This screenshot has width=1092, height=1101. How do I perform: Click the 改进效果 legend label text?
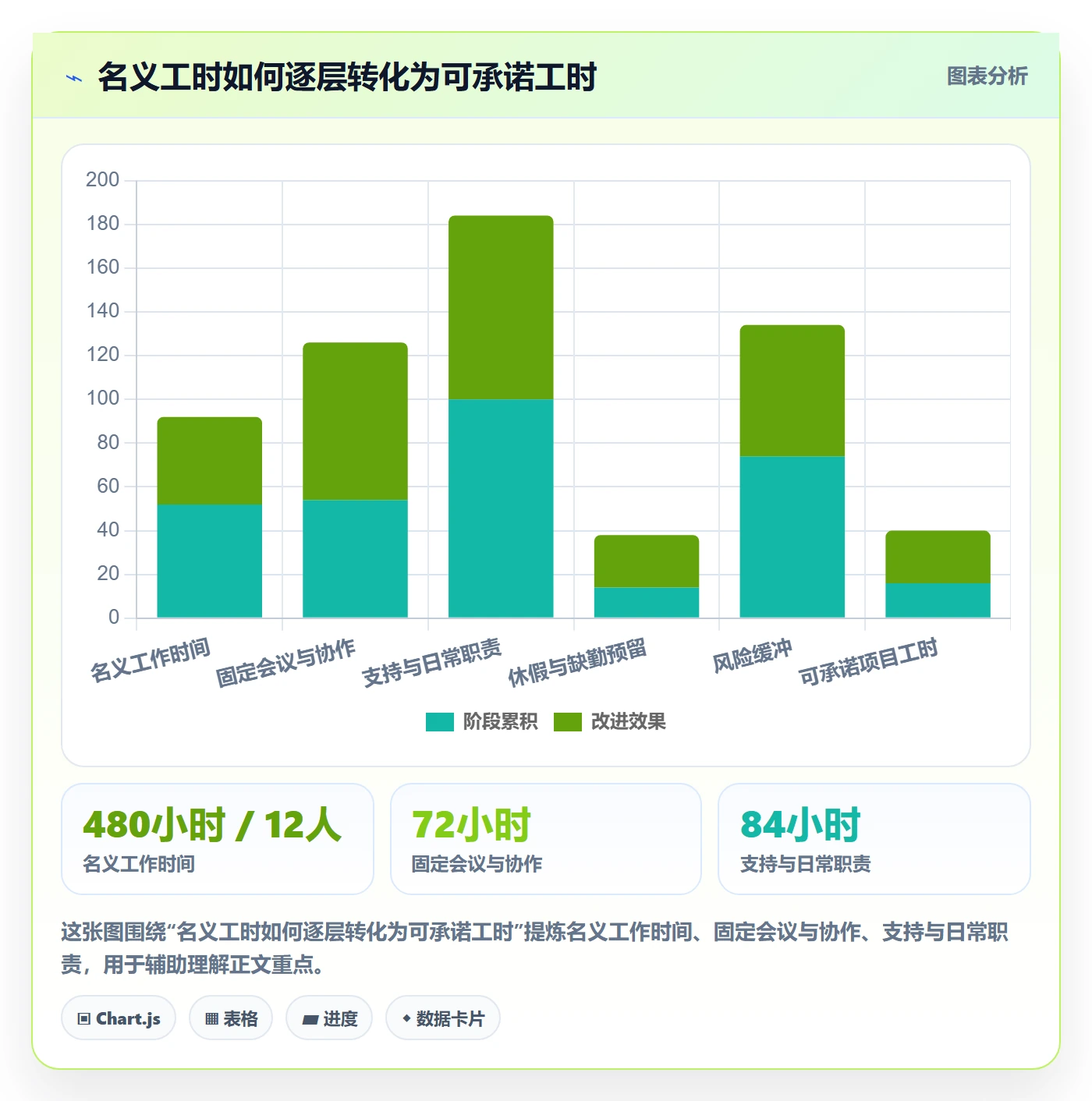point(629,722)
